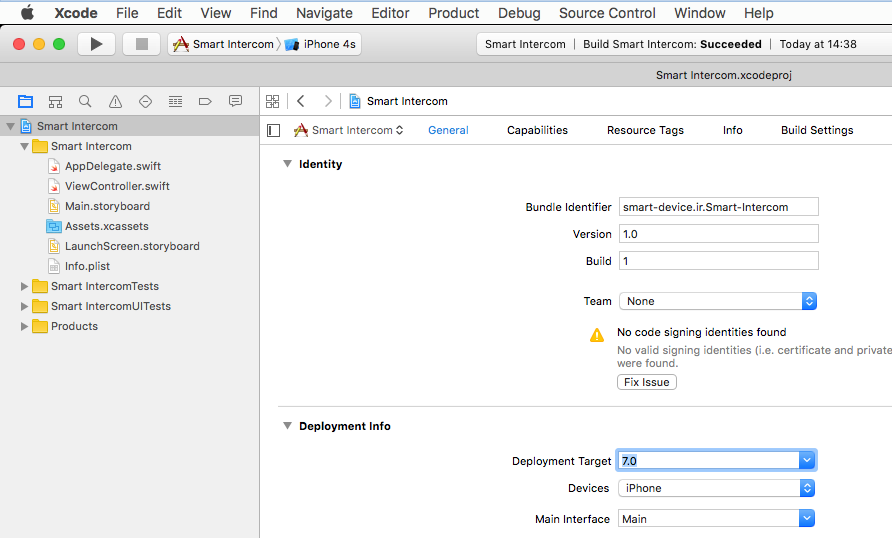The image size is (892, 538).
Task: Show the Issue navigator
Action: (x=115, y=101)
